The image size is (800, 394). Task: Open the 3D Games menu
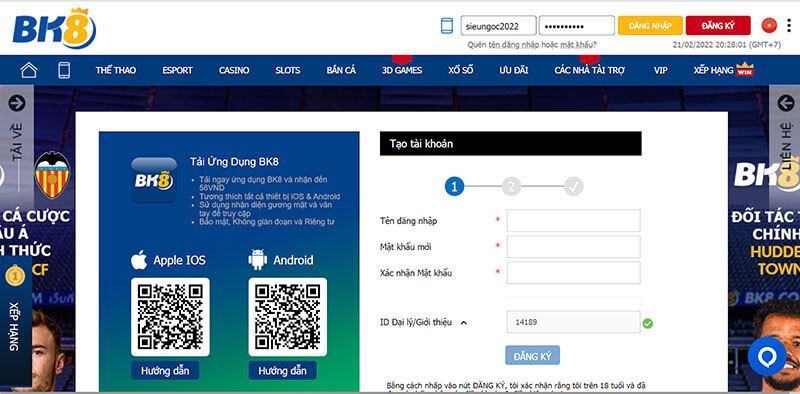402,70
